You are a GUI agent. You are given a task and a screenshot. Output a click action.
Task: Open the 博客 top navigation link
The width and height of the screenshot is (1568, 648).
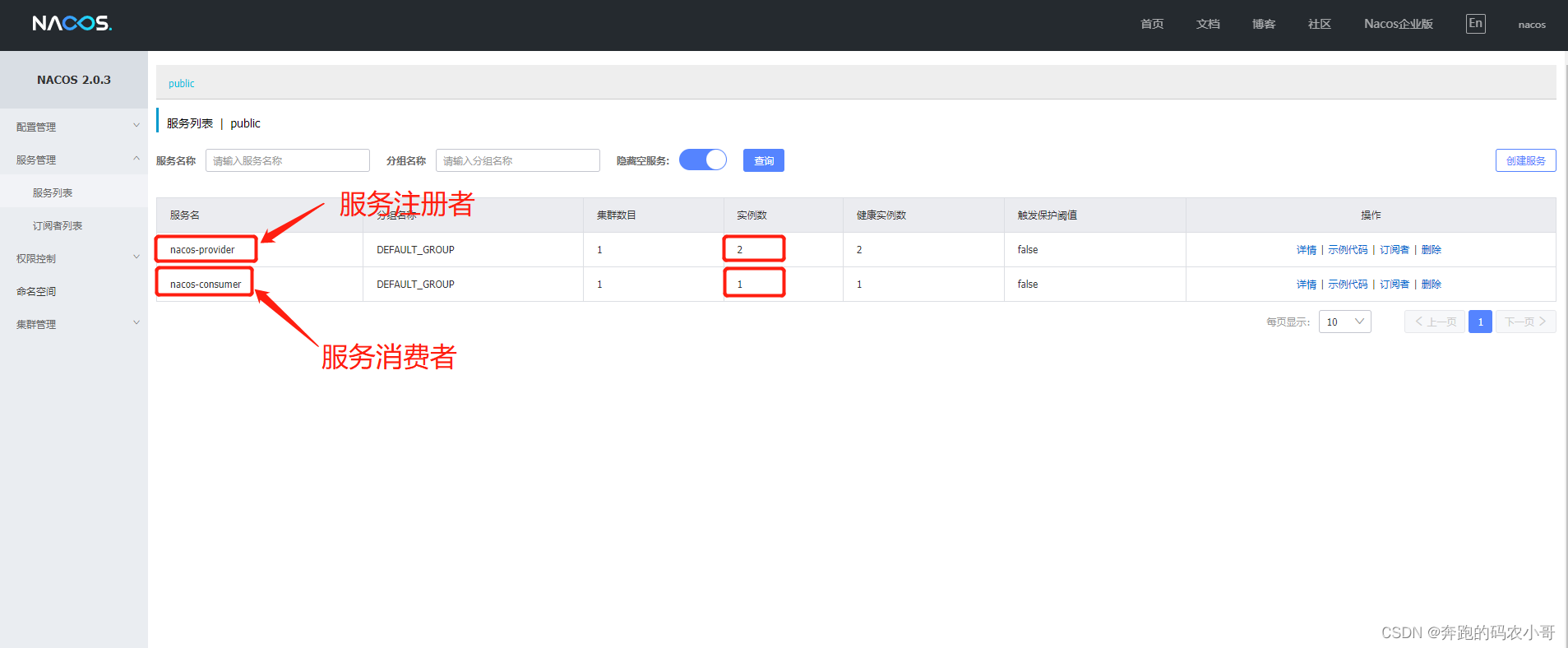click(x=1264, y=24)
